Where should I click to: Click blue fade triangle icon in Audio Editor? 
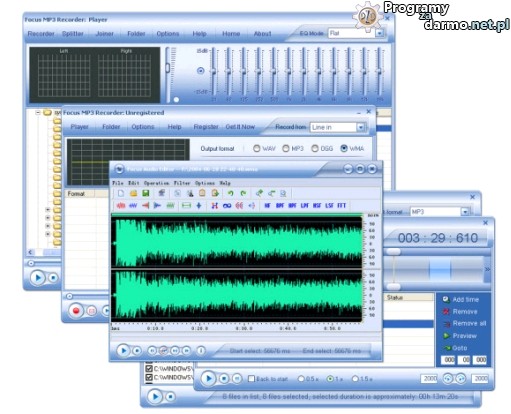pos(157,206)
